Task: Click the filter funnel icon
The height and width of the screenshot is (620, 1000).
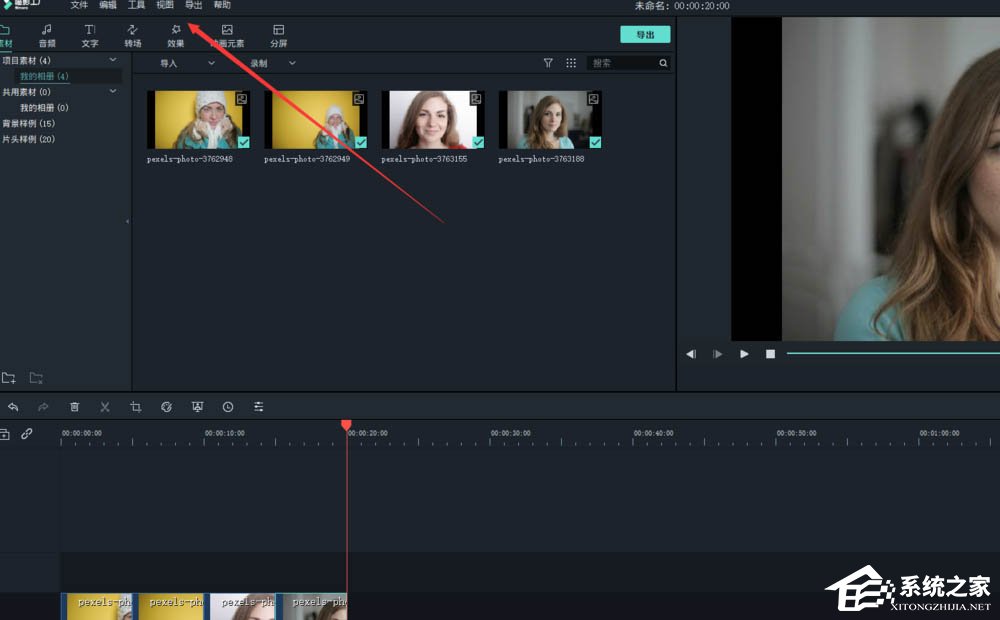Action: [x=548, y=63]
